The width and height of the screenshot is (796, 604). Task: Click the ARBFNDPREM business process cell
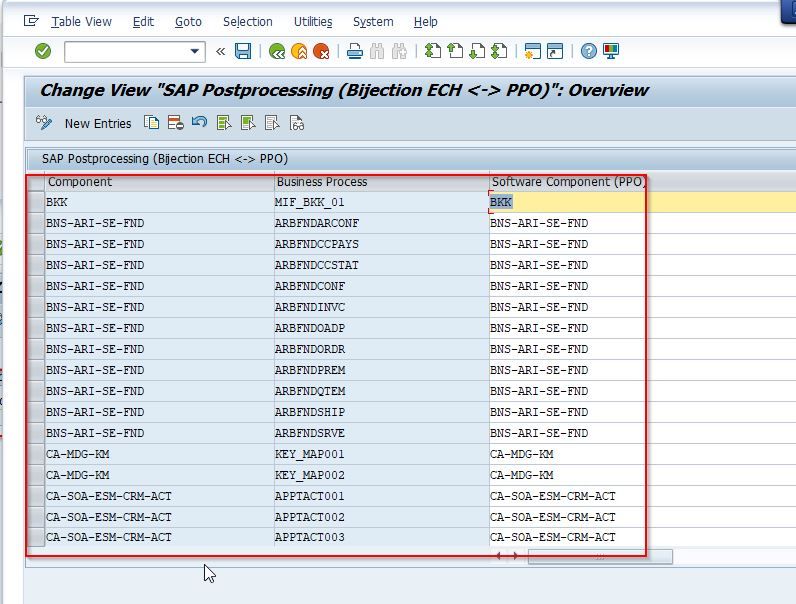(382, 371)
